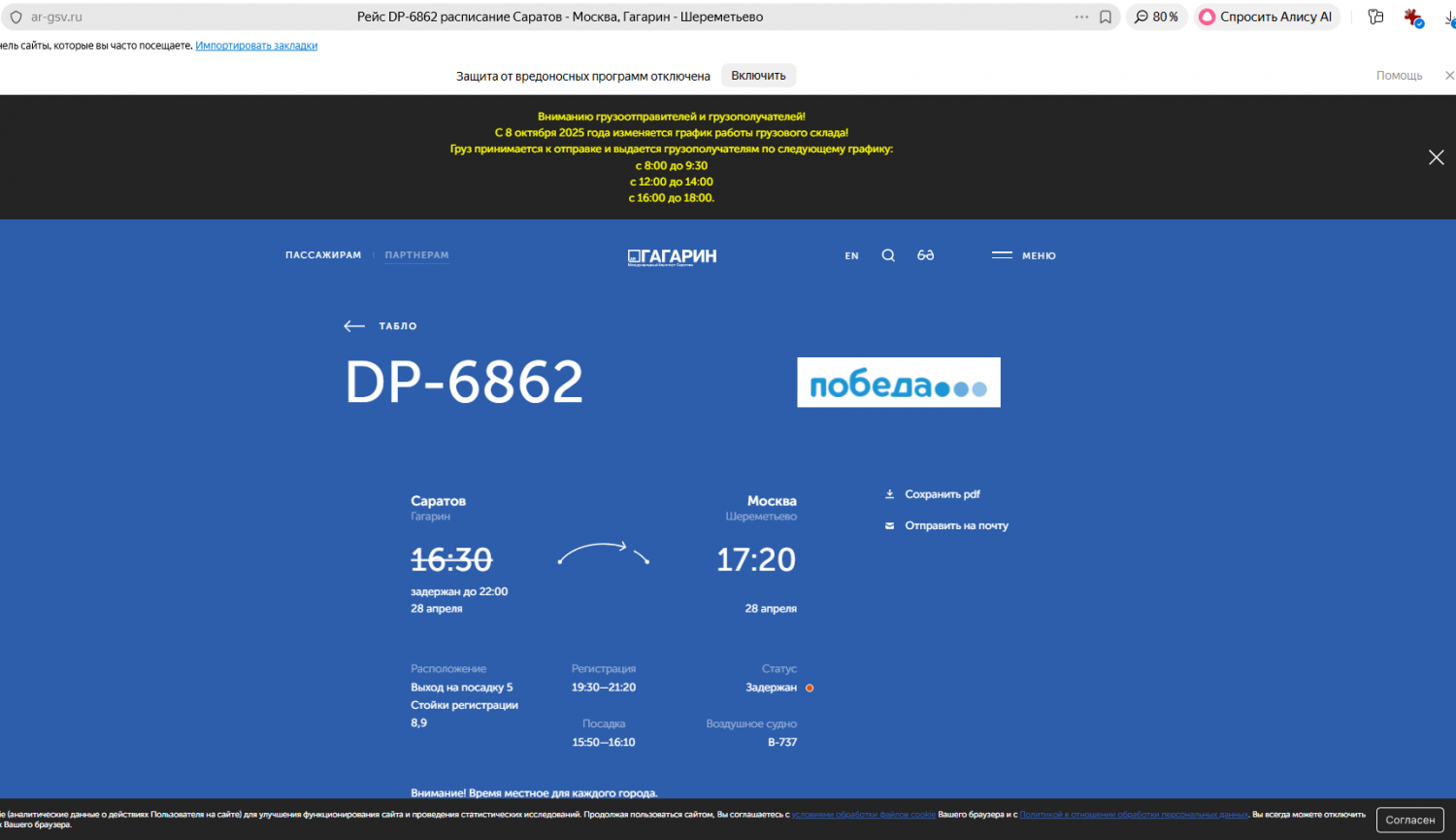
Task: Select the ПАРТНЕРАМ tab
Action: point(416,255)
